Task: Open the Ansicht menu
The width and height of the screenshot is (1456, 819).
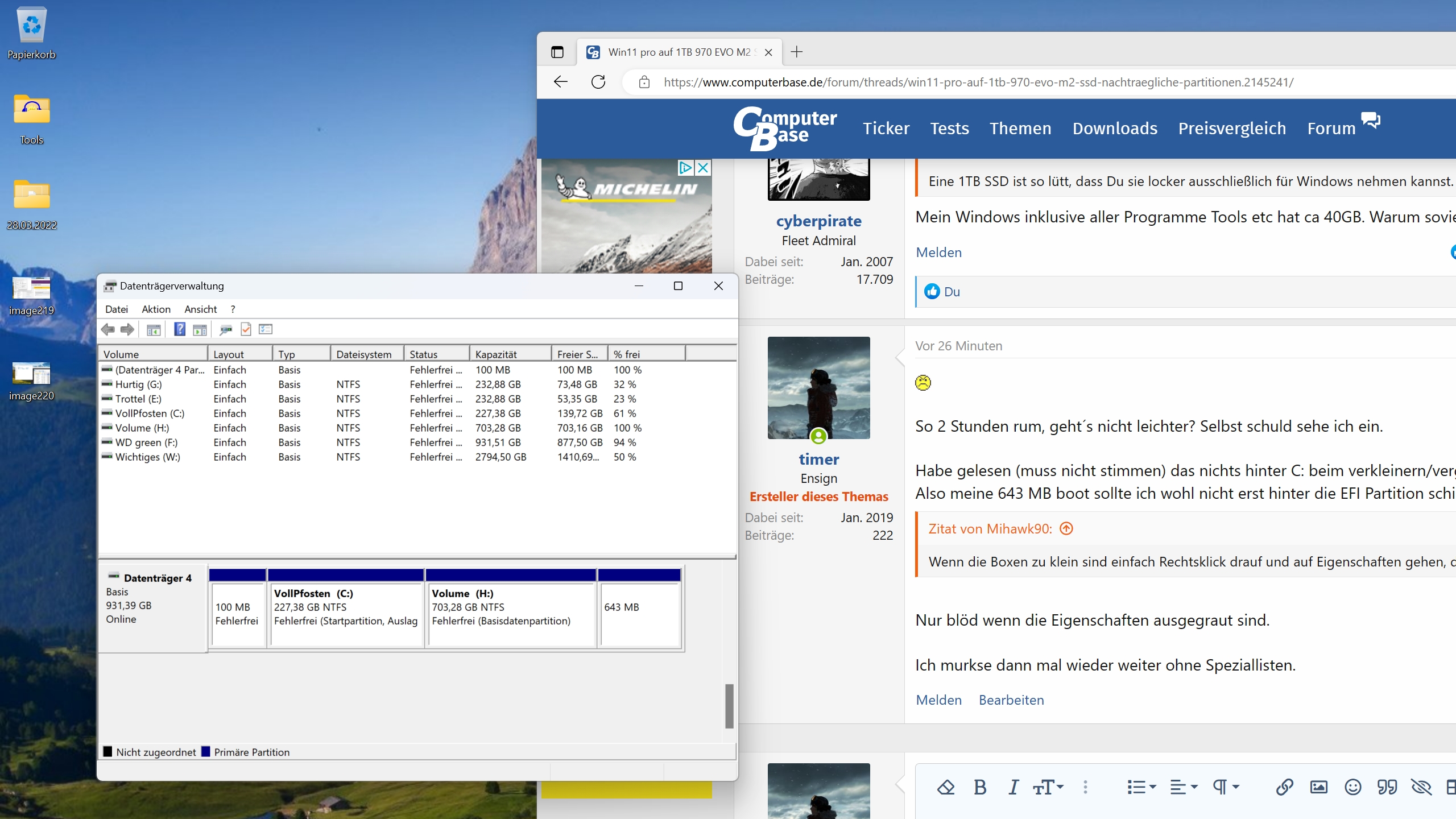Action: coord(200,309)
